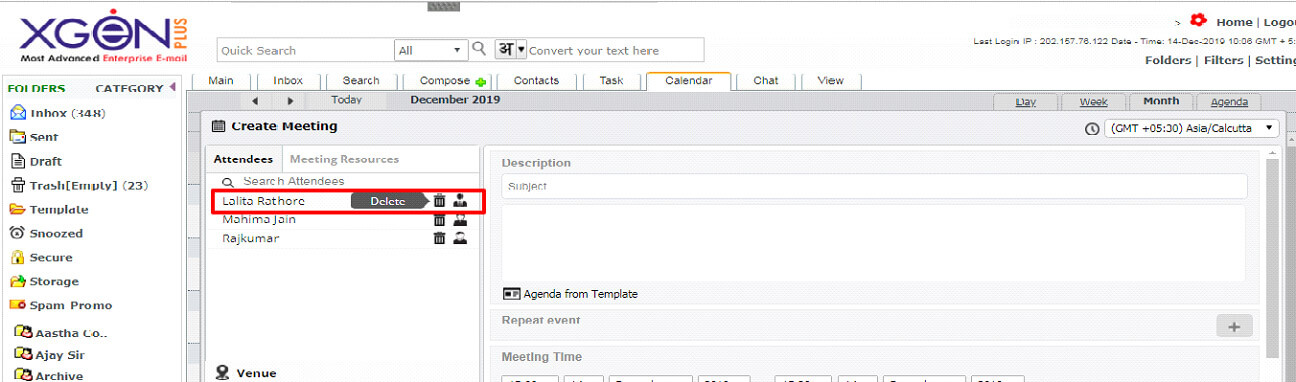Switch calendar to Agenda view
The height and width of the screenshot is (382, 1296).
1229,102
